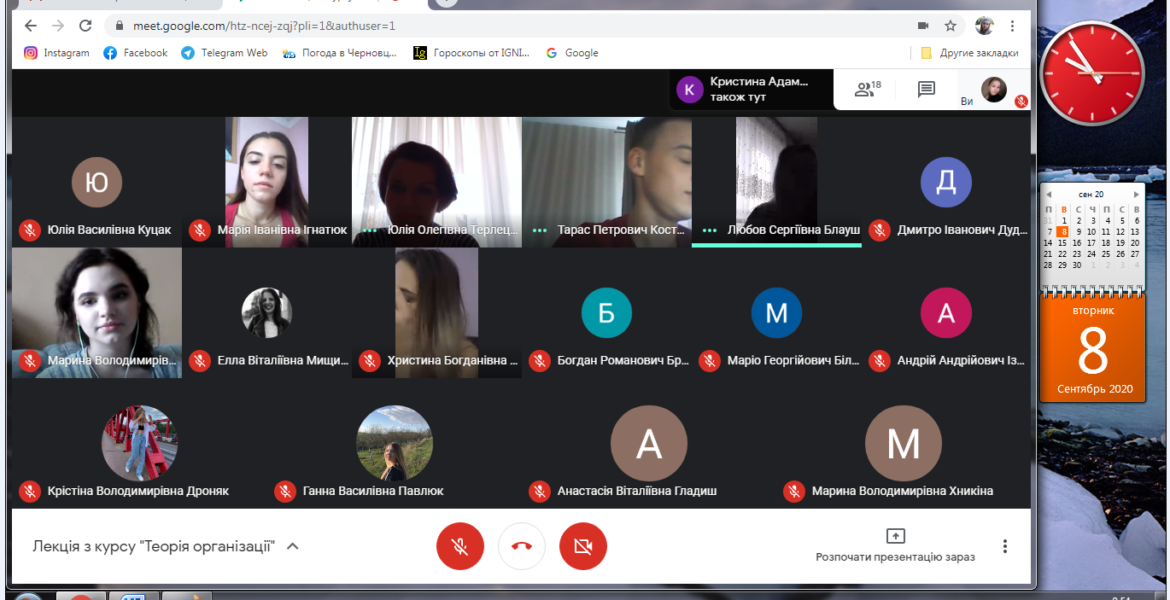Click the speaking dots on Любов Сергіївна Блауш
This screenshot has width=1170, height=600.
coord(710,230)
